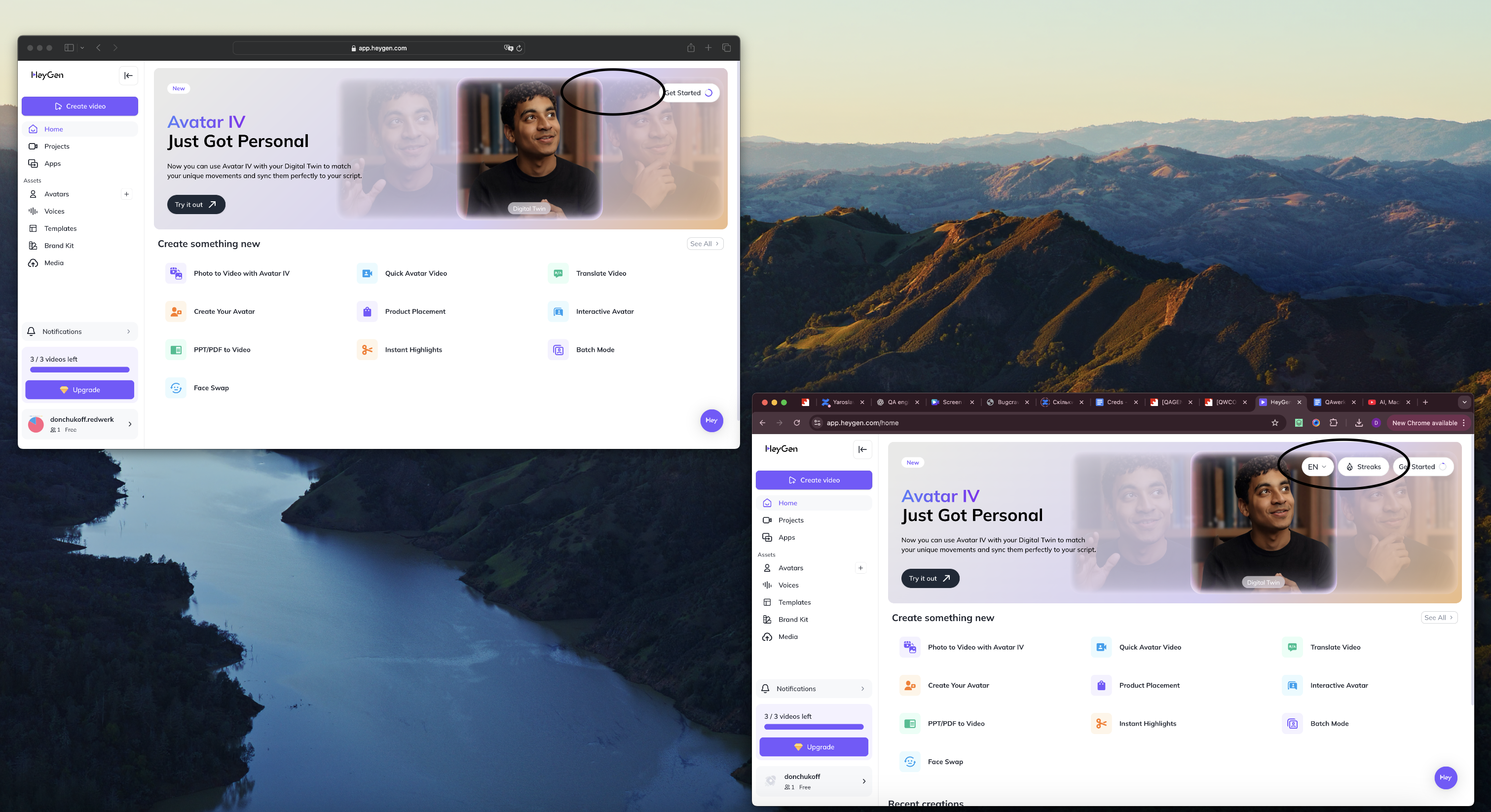This screenshot has height=812, width=1491.
Task: Click the Translate Video icon in Chrome window
Action: [1292, 647]
